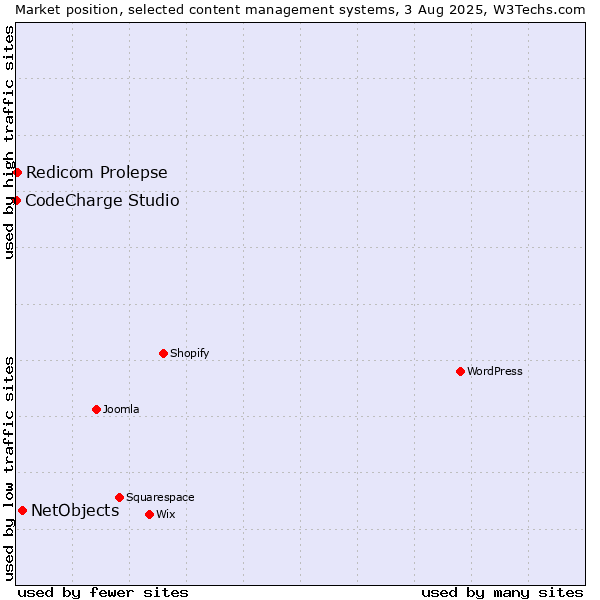Select the 'WordPress' label text
The image size is (600, 600).
pos(495,371)
